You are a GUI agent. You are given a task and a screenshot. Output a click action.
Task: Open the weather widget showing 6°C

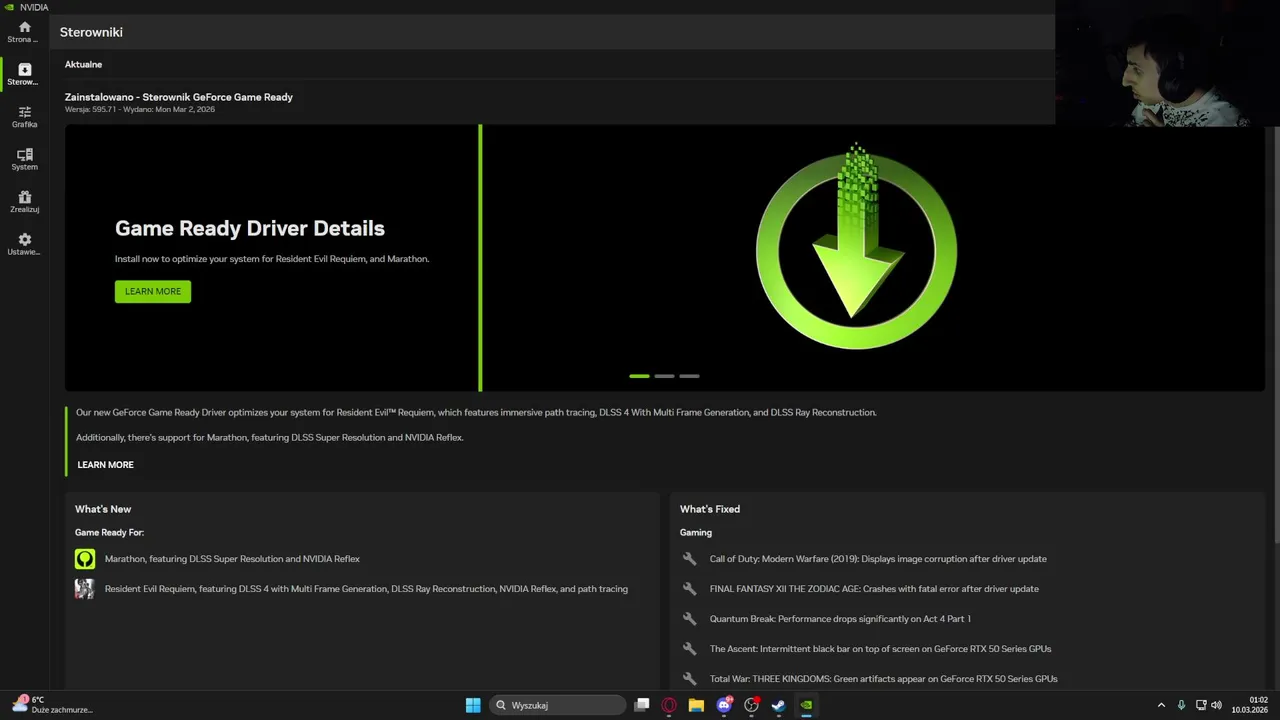pyautogui.click(x=52, y=705)
